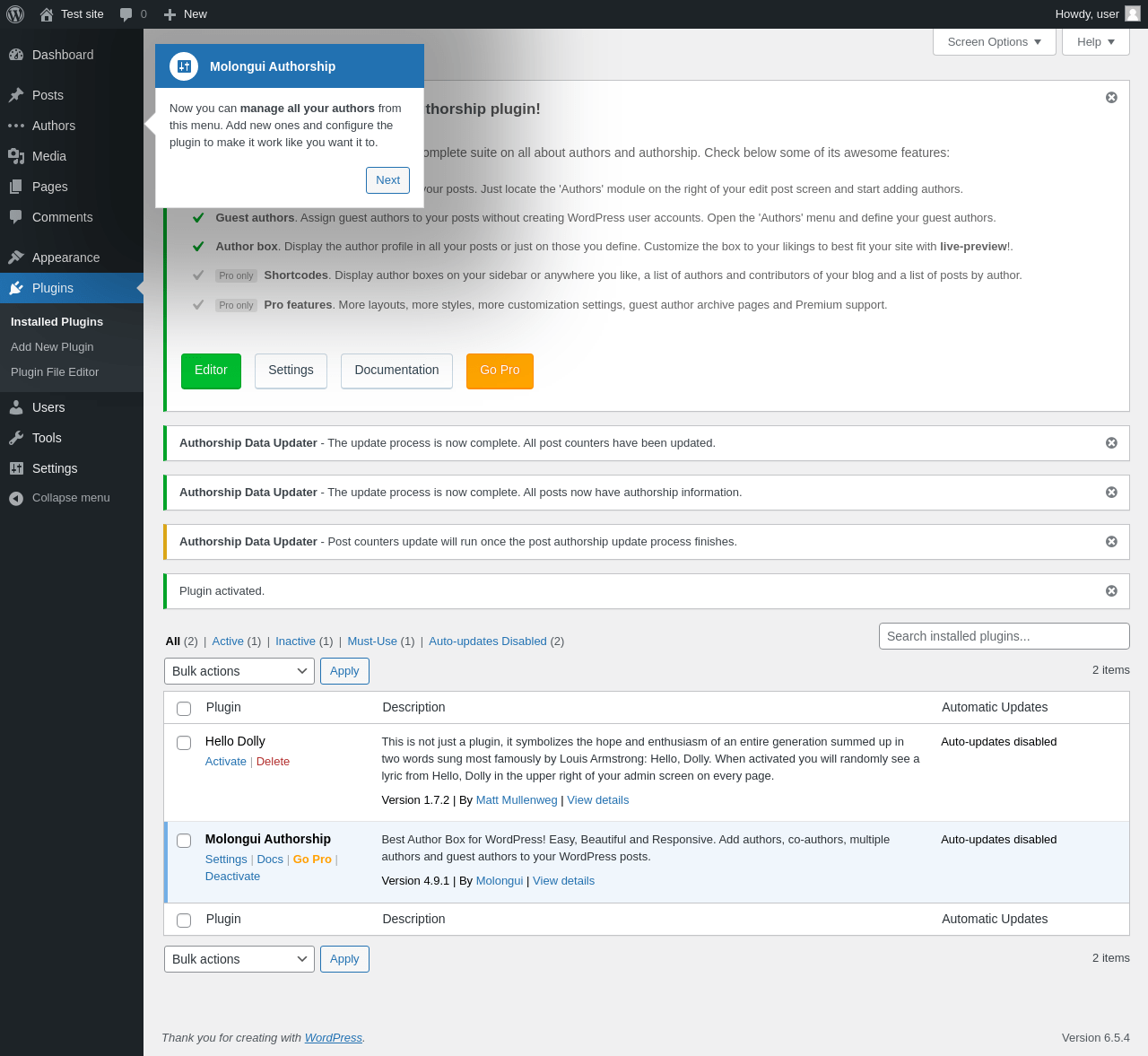Click Collapse menu label
Viewport: 1148px width, 1056px height.
coord(71,498)
